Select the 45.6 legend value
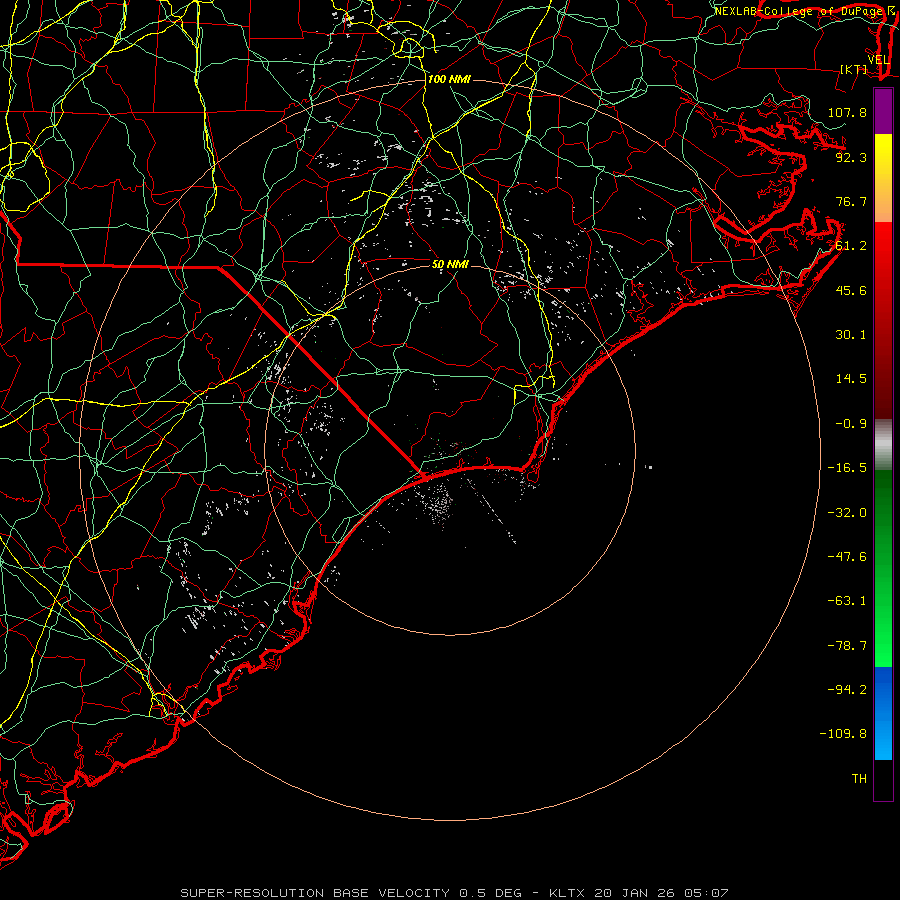Image resolution: width=900 pixels, height=900 pixels. point(851,290)
